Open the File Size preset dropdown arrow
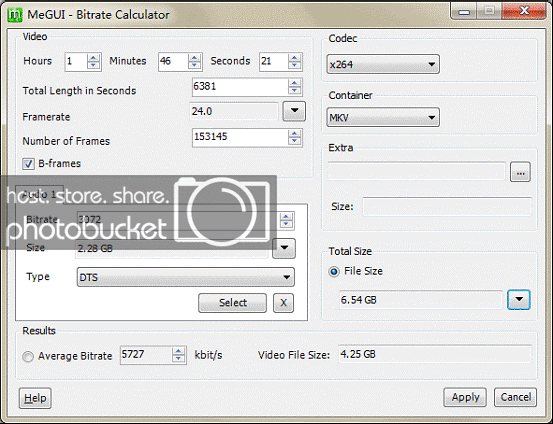This screenshot has height=424, width=553. tap(519, 300)
